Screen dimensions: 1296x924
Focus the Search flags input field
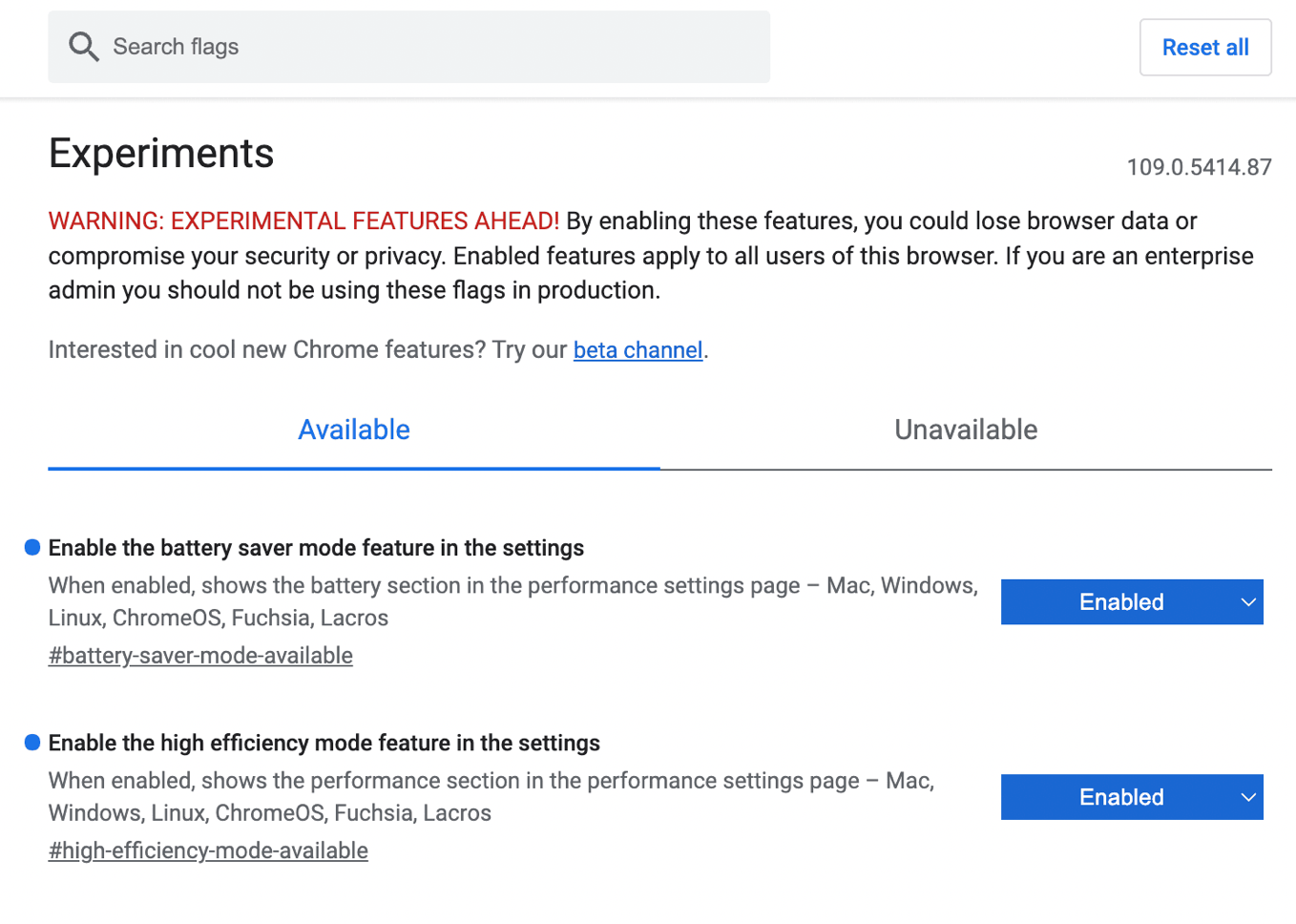(408, 47)
